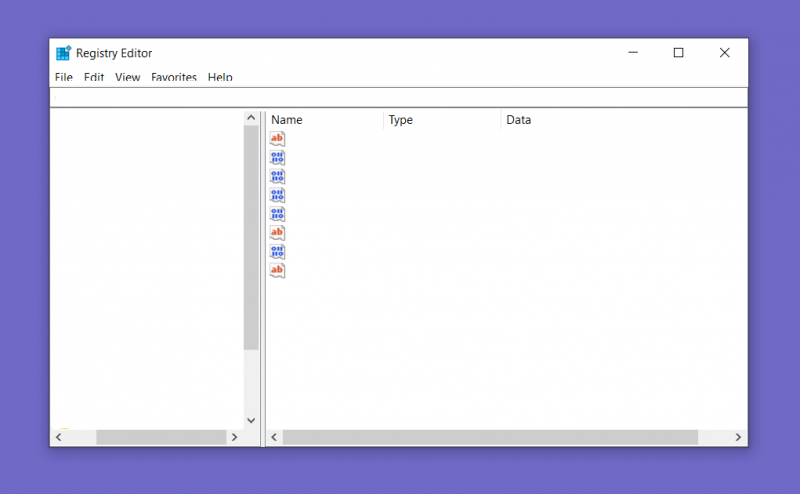Click the tree pane vertical scrollbar thumb

(x=251, y=238)
